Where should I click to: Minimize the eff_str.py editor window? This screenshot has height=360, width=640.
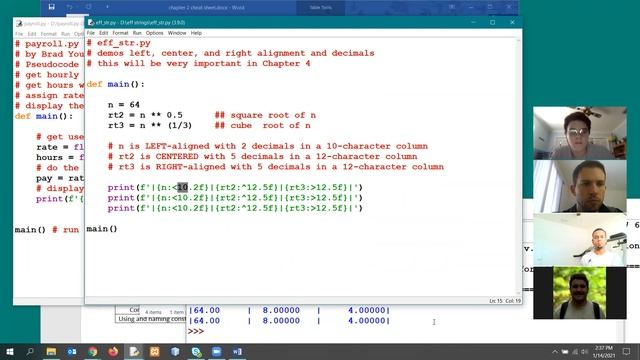pyautogui.click(x=473, y=22)
